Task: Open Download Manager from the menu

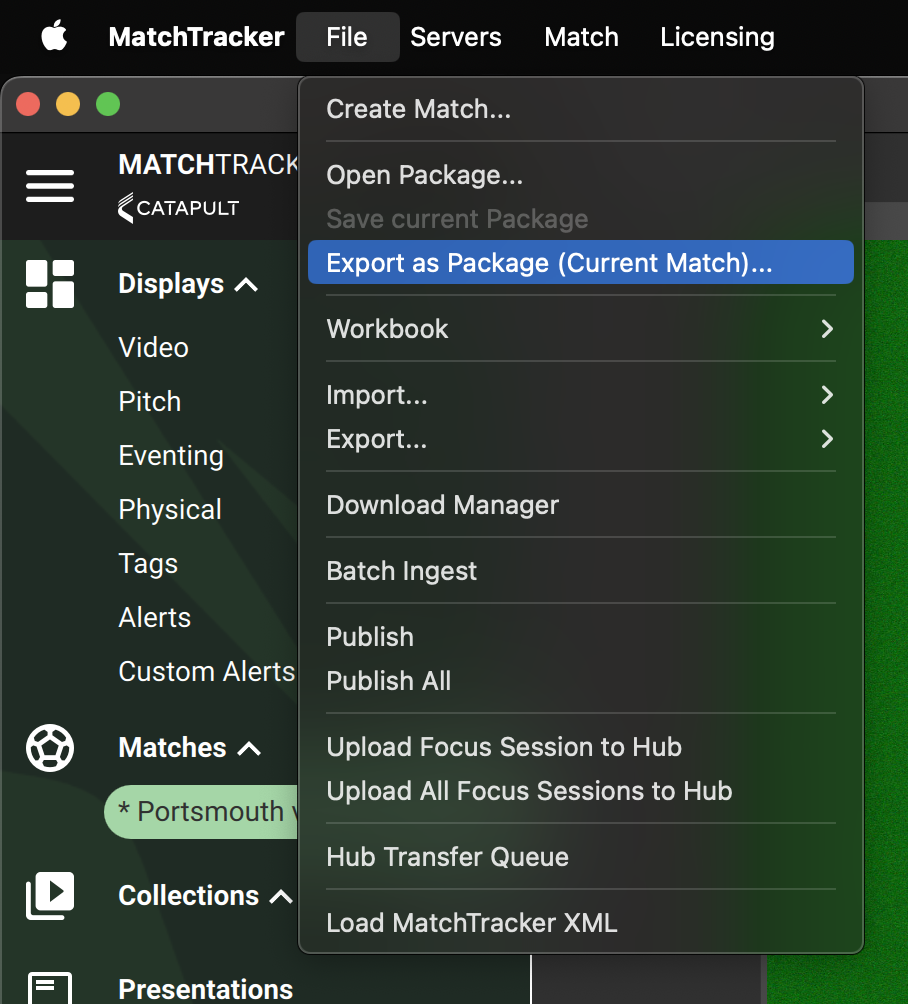Action: point(581,505)
